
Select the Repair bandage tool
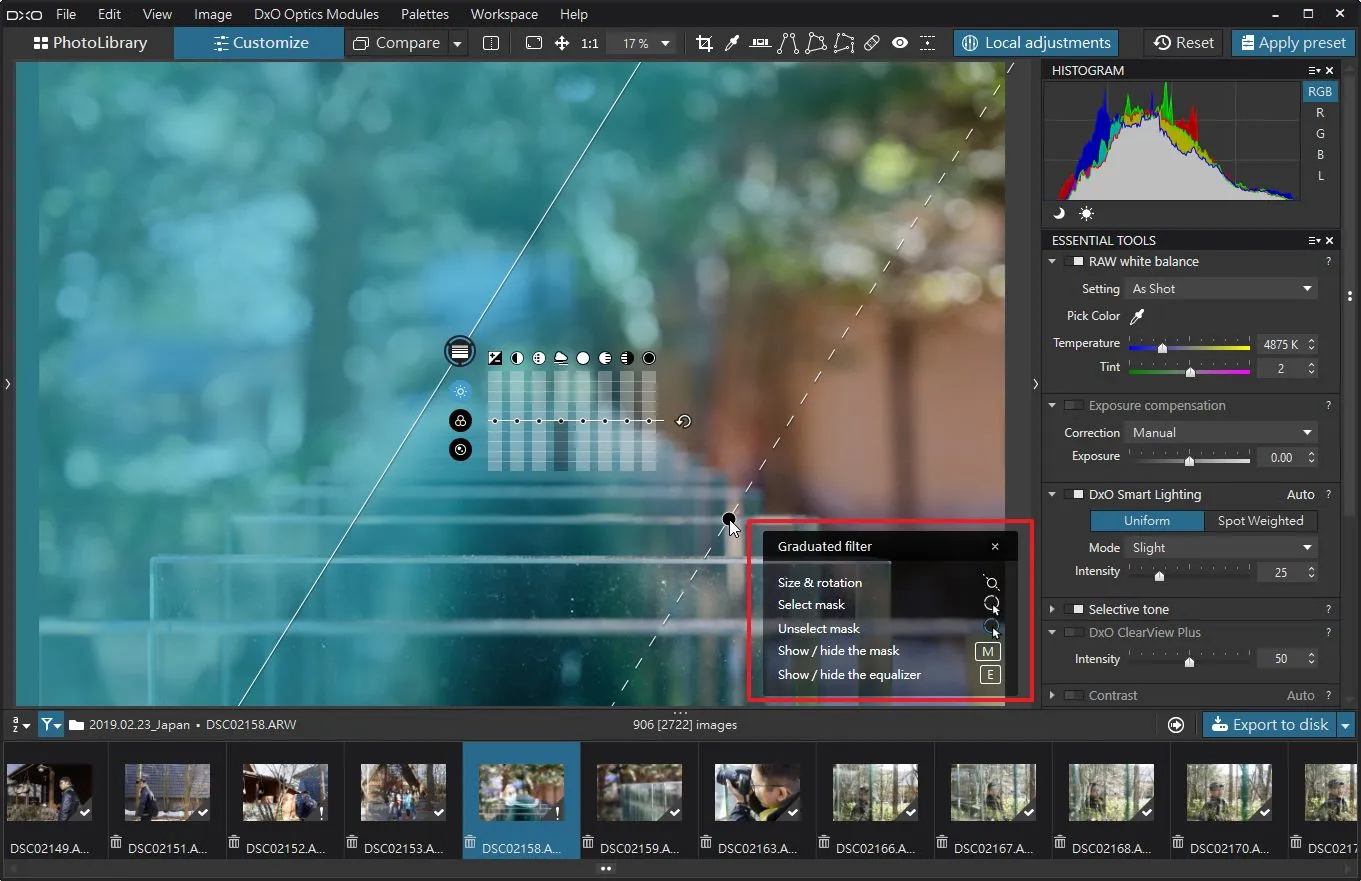pos(872,43)
